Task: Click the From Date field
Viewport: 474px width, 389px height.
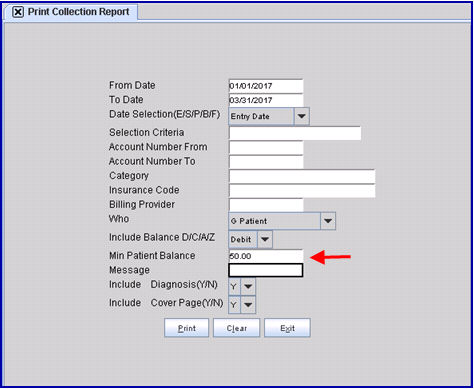Action: tap(266, 86)
